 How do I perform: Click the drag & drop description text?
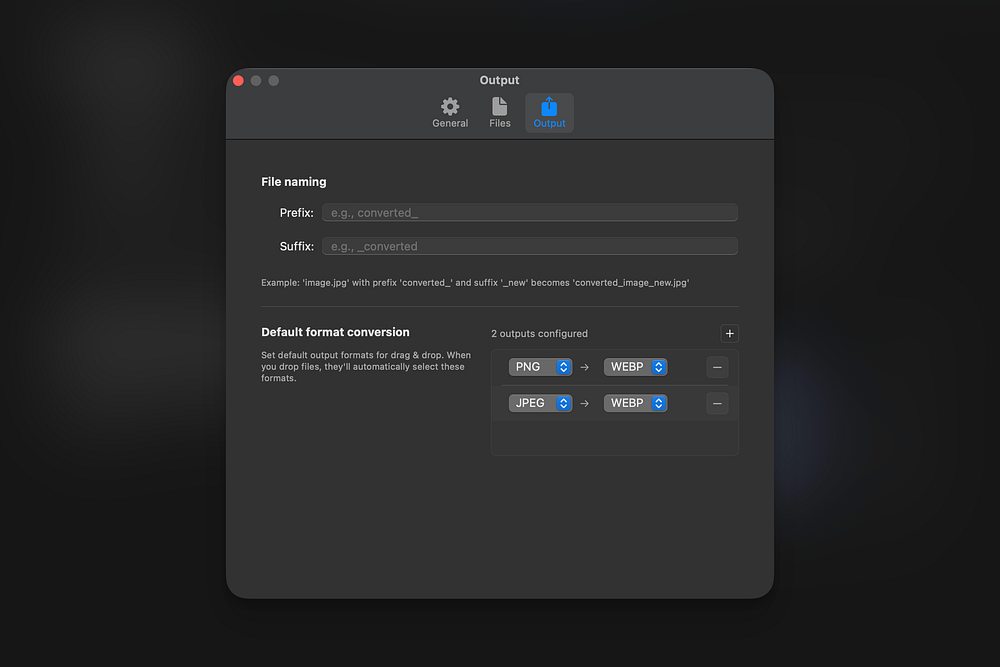366,367
